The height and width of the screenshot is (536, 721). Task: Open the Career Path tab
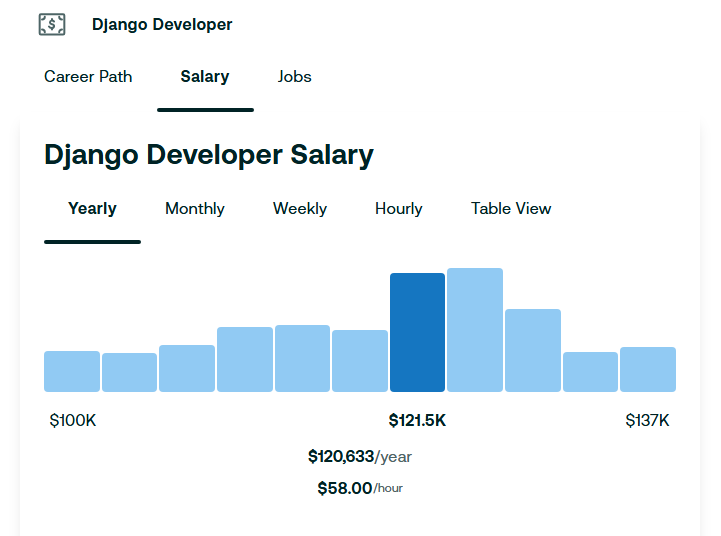88,76
